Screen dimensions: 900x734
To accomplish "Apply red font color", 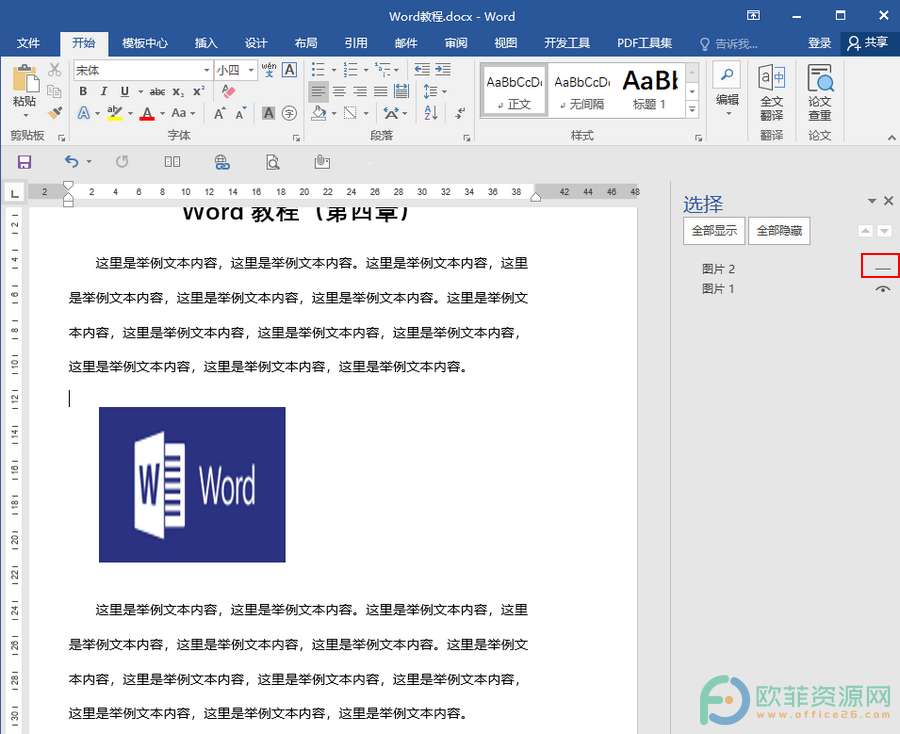I will coord(148,113).
